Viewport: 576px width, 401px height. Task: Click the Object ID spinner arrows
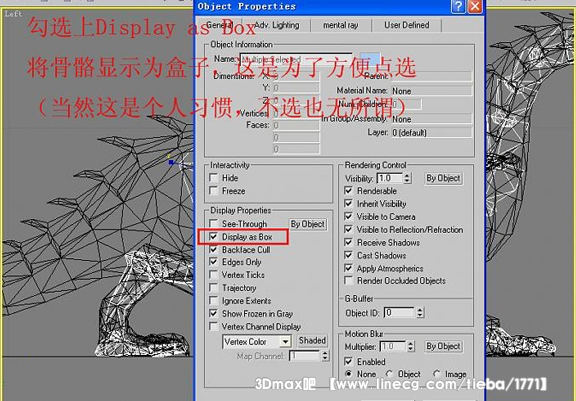point(420,313)
